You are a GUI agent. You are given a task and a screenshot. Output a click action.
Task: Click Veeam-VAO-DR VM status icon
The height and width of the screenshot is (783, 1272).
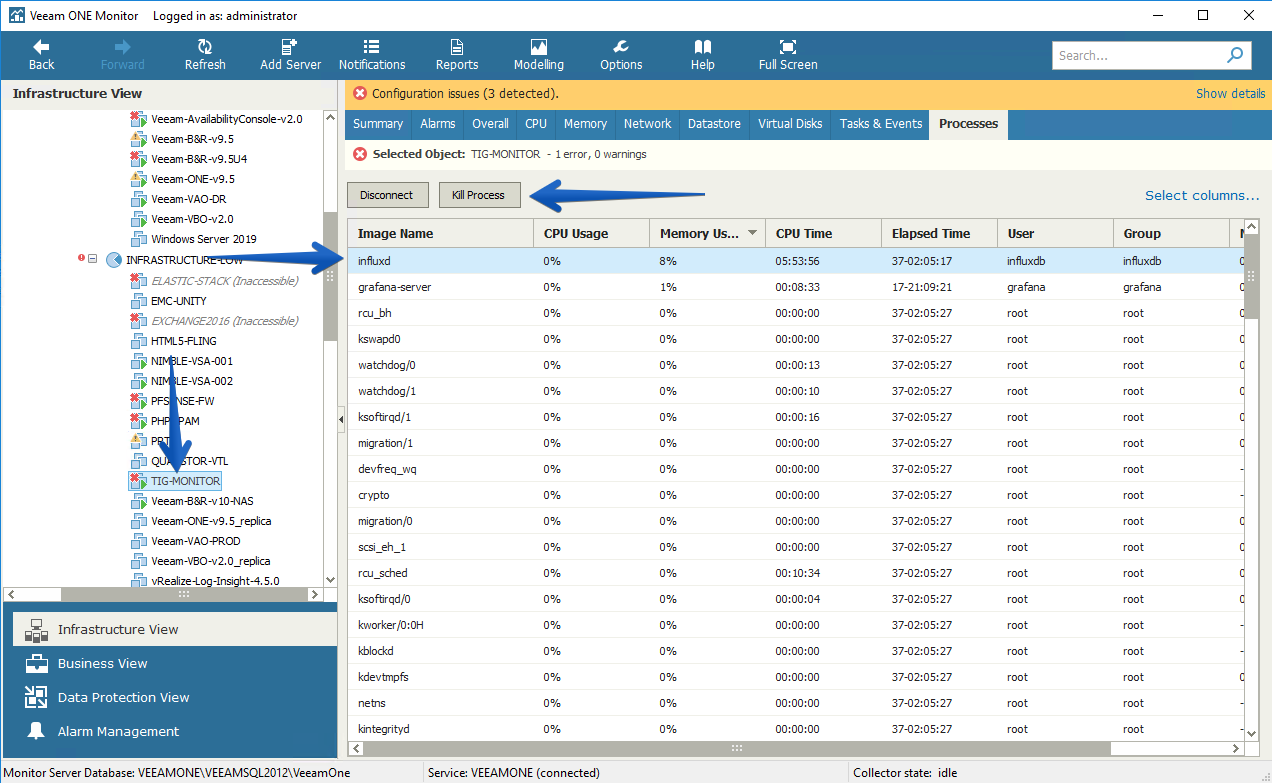point(139,199)
